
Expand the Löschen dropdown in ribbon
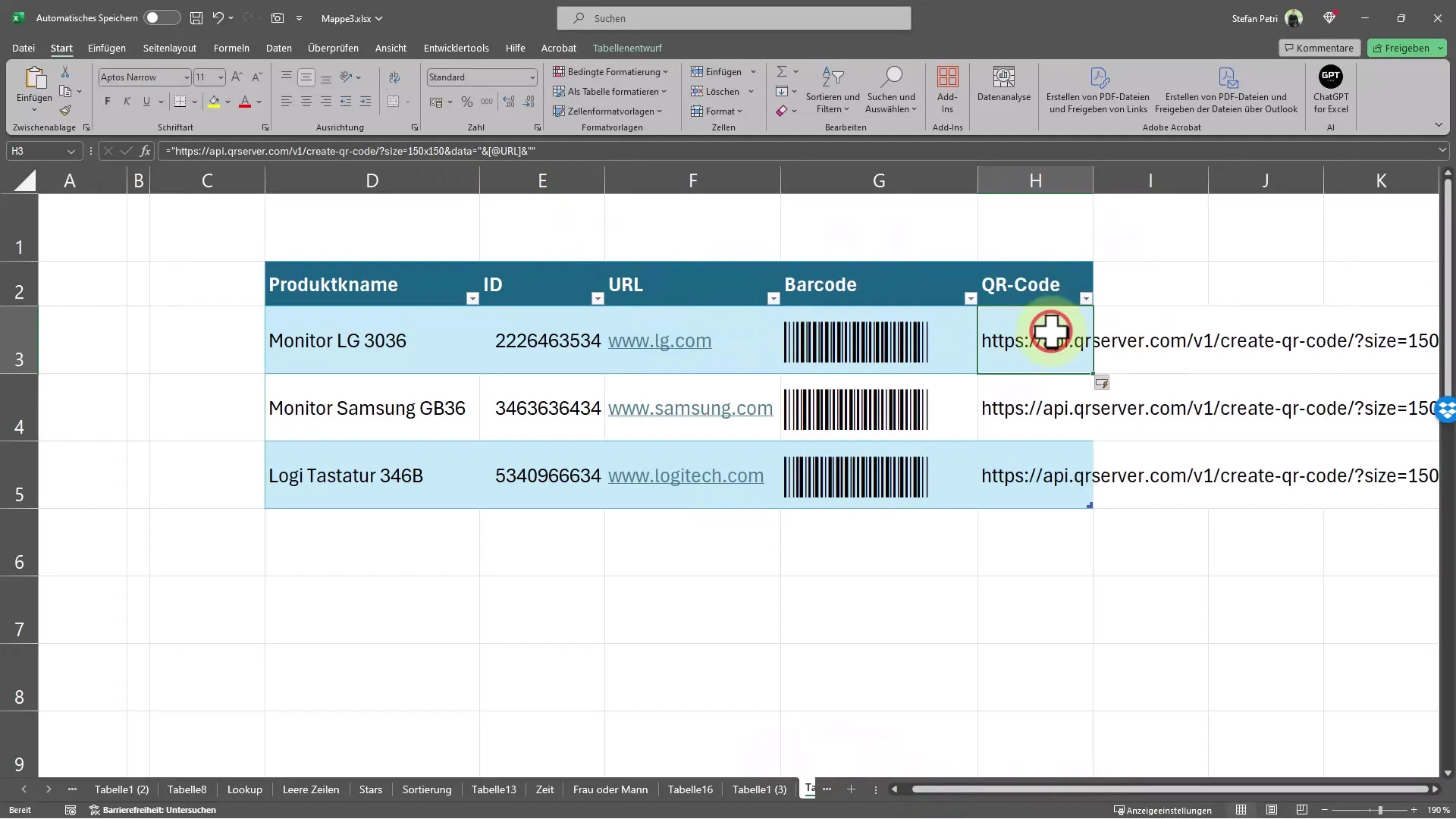pyautogui.click(x=750, y=91)
